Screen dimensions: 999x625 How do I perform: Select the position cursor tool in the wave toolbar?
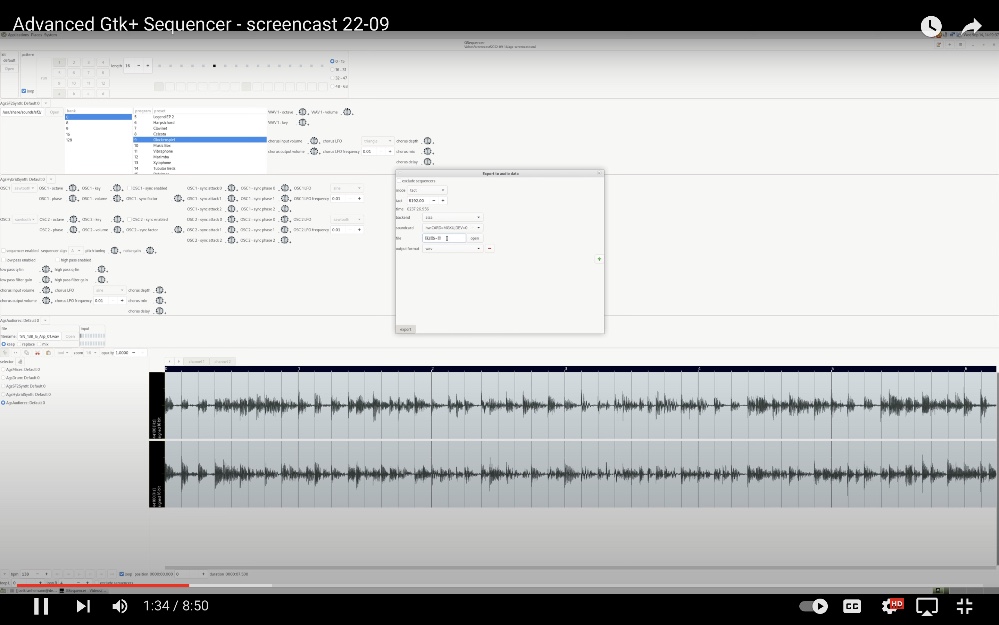[6, 352]
